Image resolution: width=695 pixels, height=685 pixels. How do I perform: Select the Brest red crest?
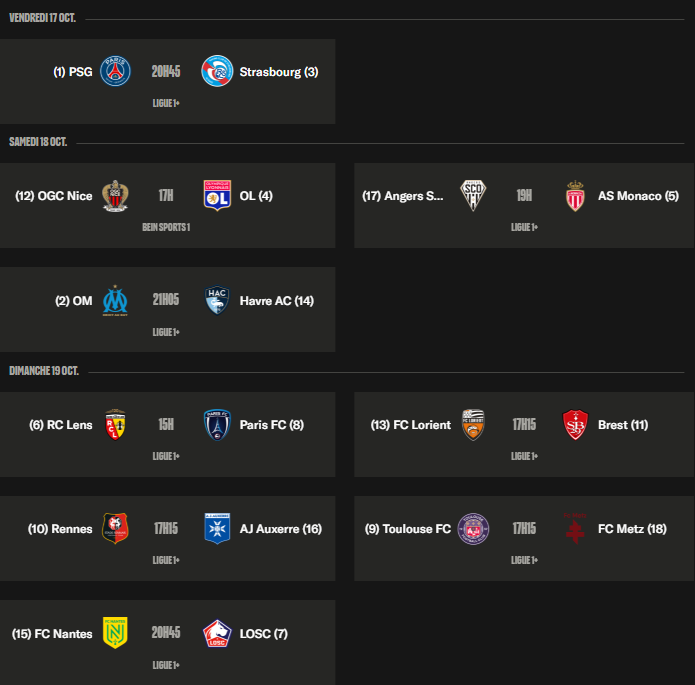point(575,424)
